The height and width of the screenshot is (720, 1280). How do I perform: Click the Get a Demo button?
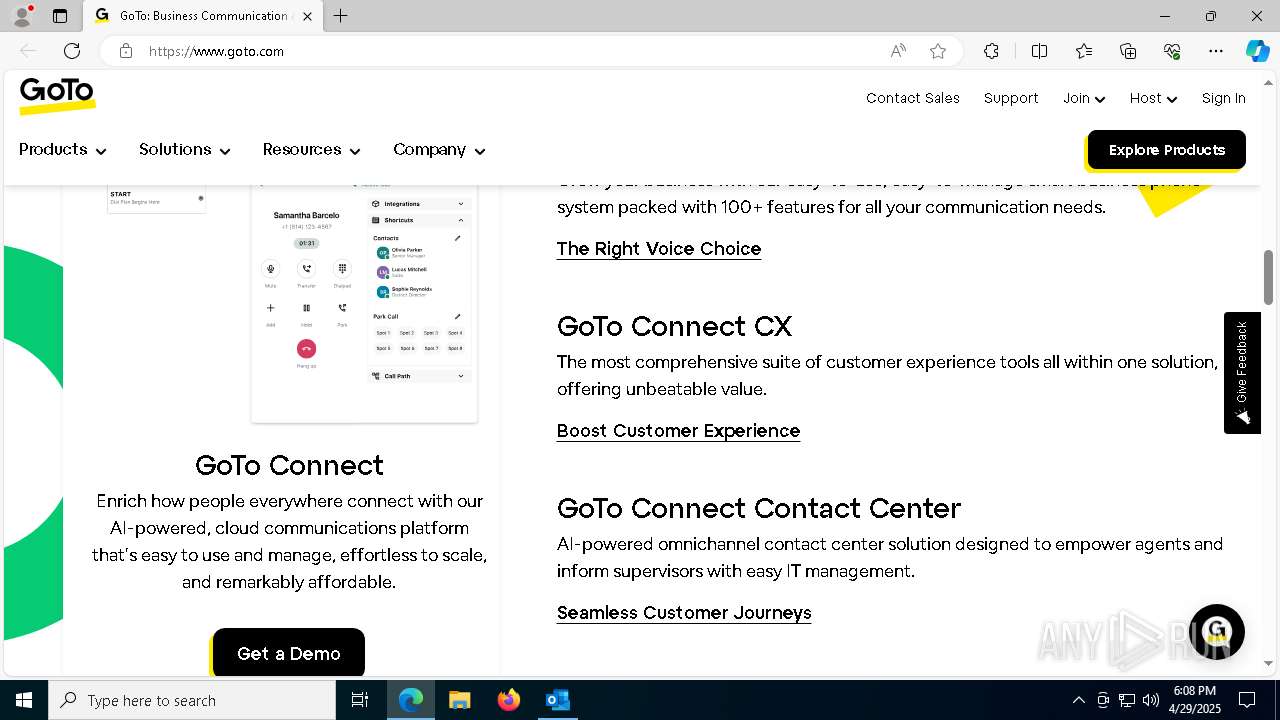click(x=288, y=653)
